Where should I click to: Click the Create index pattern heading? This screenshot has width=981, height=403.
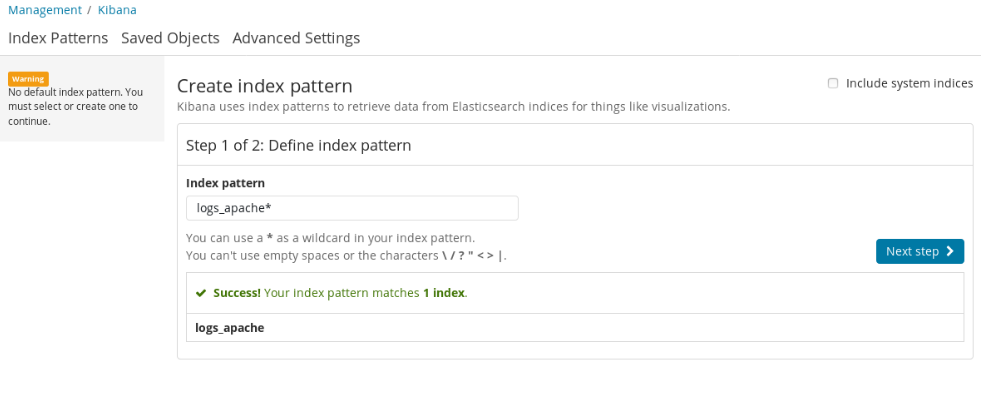coord(265,86)
